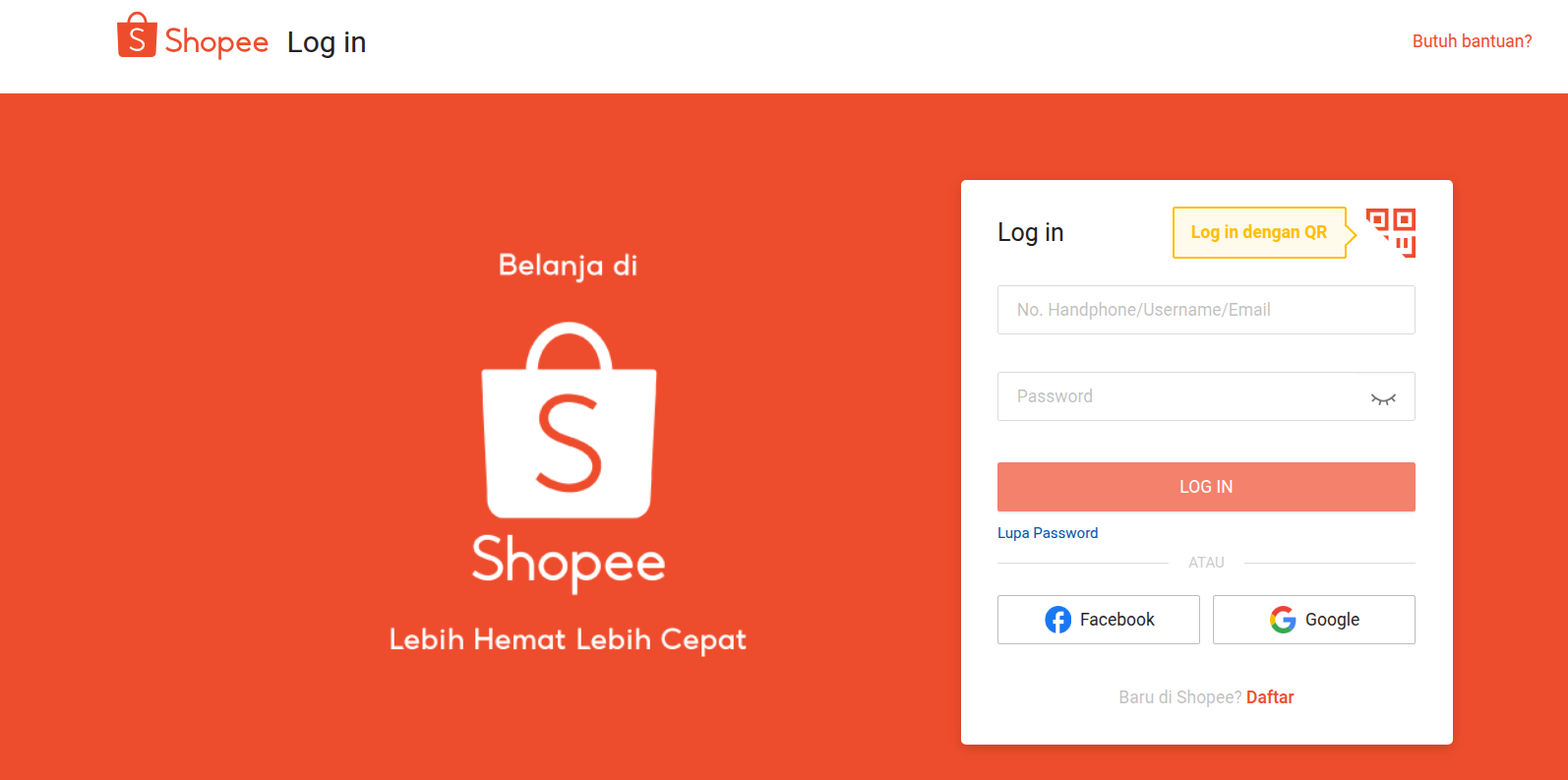Click the Shopee wordmark in the header

tap(216, 42)
